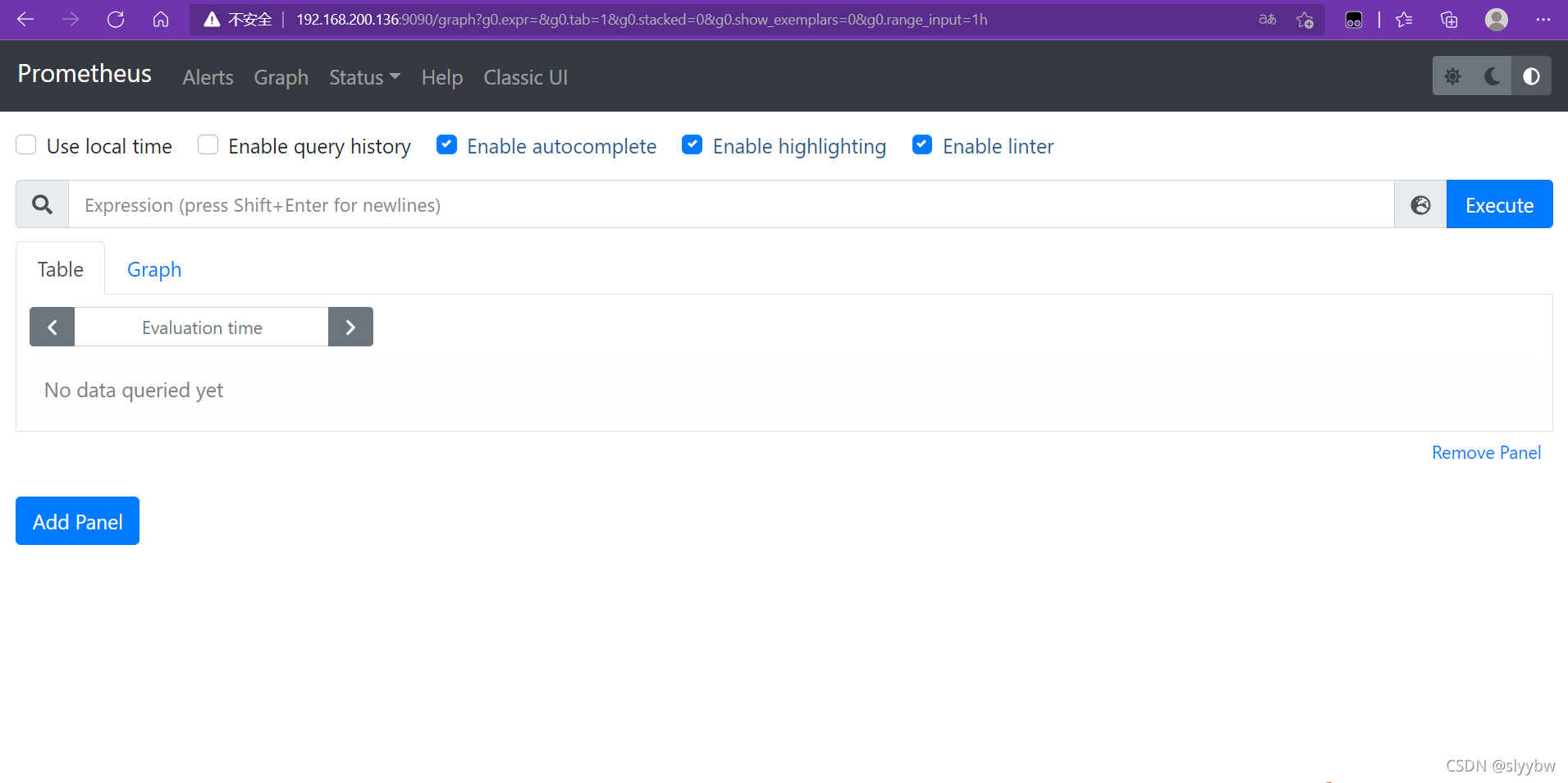Click the browser forward arrow
This screenshot has height=783, width=1568.
pos(71,20)
